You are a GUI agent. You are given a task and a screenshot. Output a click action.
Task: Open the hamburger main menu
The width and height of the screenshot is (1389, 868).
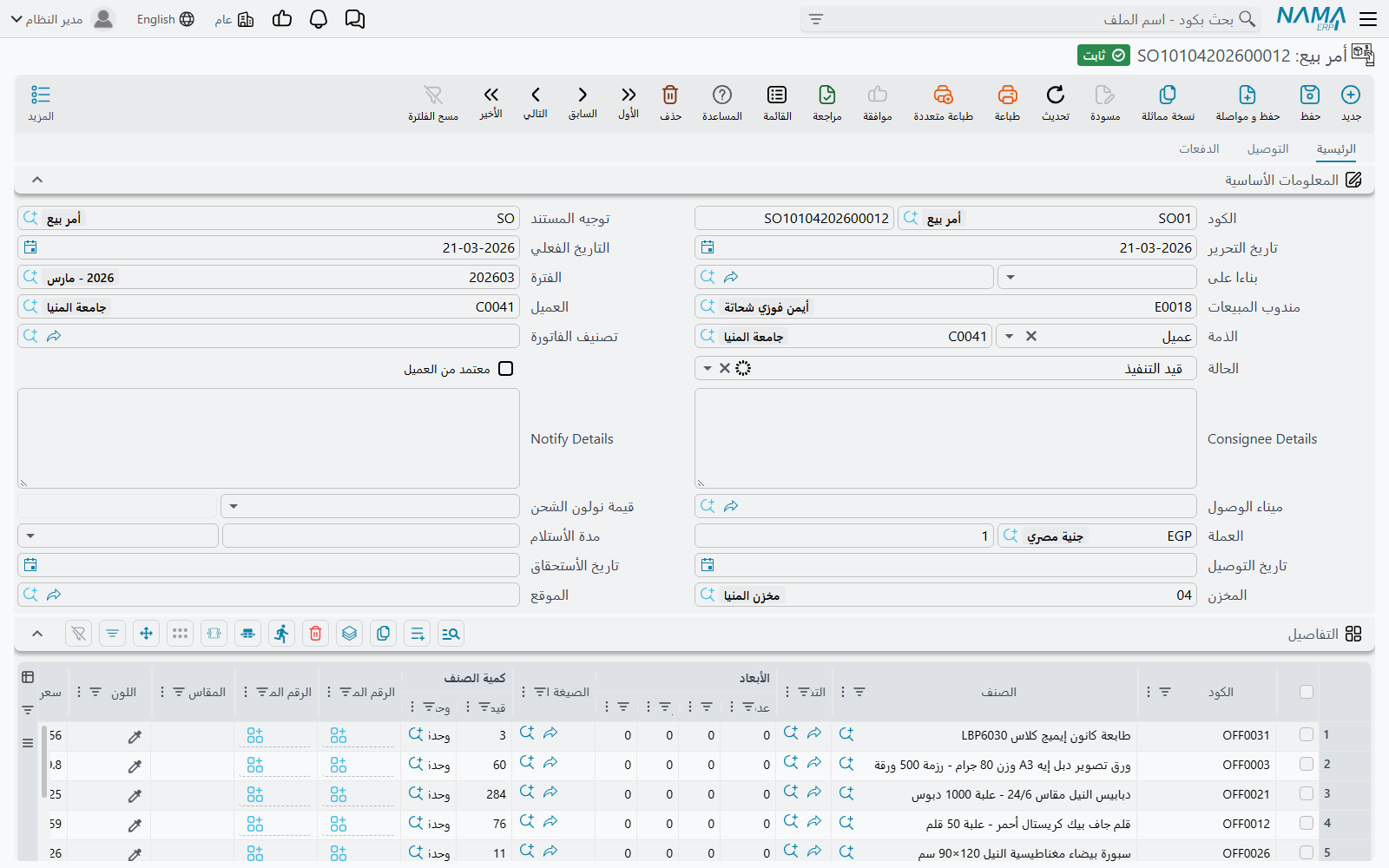1368,19
